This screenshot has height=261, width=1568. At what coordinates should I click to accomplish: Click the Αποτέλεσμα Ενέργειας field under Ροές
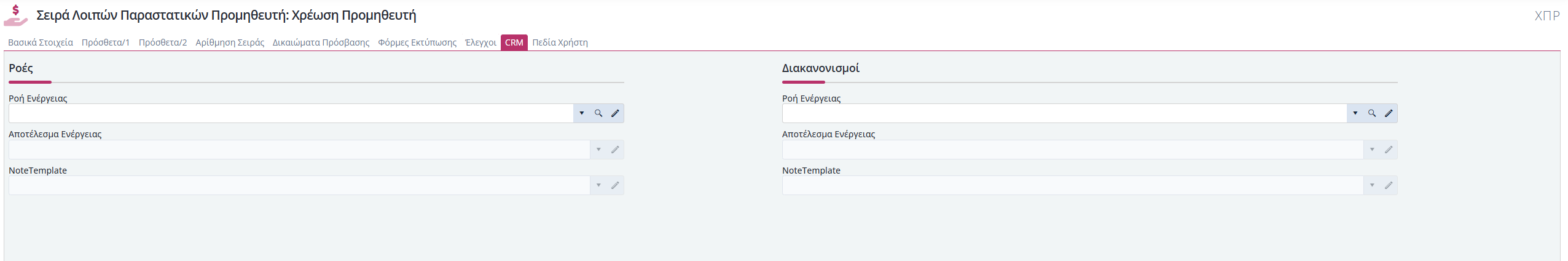click(299, 150)
